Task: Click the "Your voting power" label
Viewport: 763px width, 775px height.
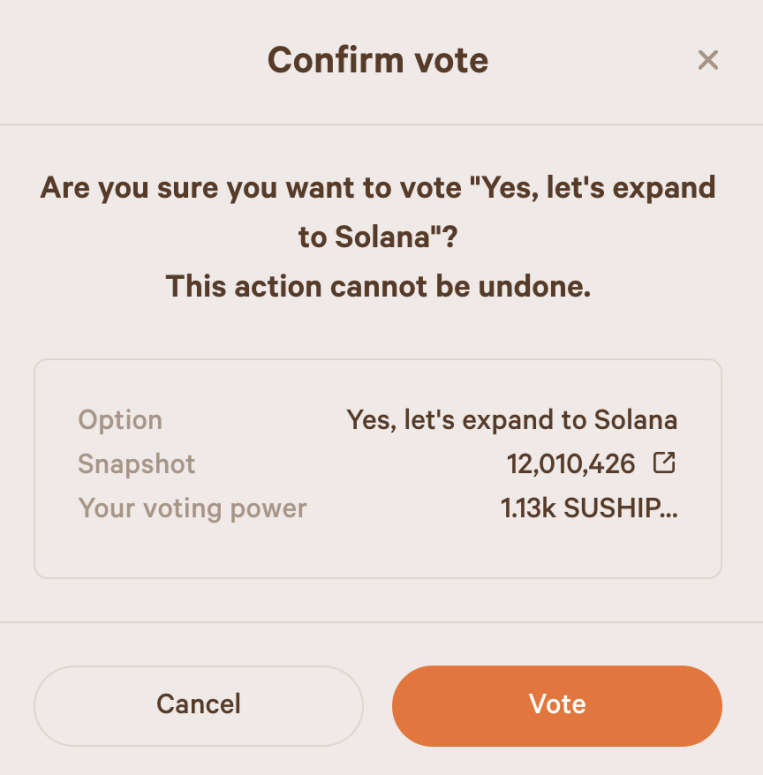Action: [192, 508]
